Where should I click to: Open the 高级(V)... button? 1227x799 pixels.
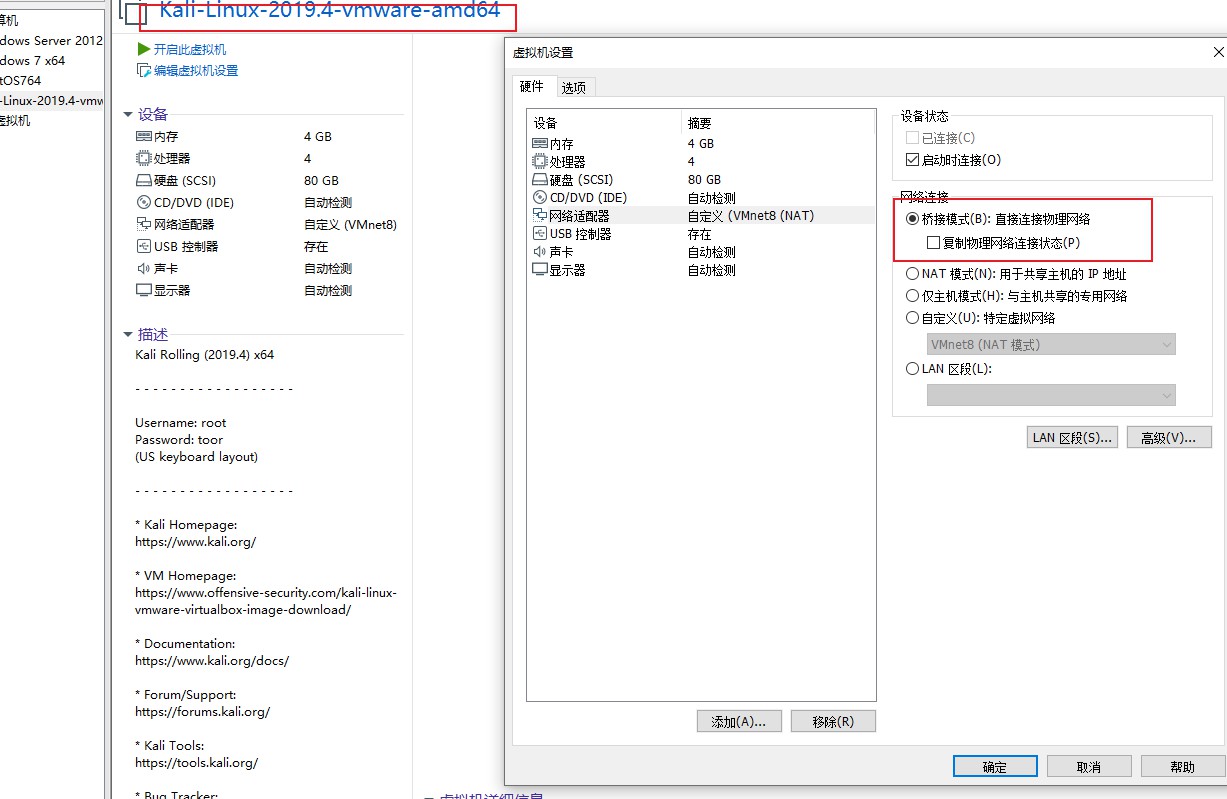tap(1169, 438)
